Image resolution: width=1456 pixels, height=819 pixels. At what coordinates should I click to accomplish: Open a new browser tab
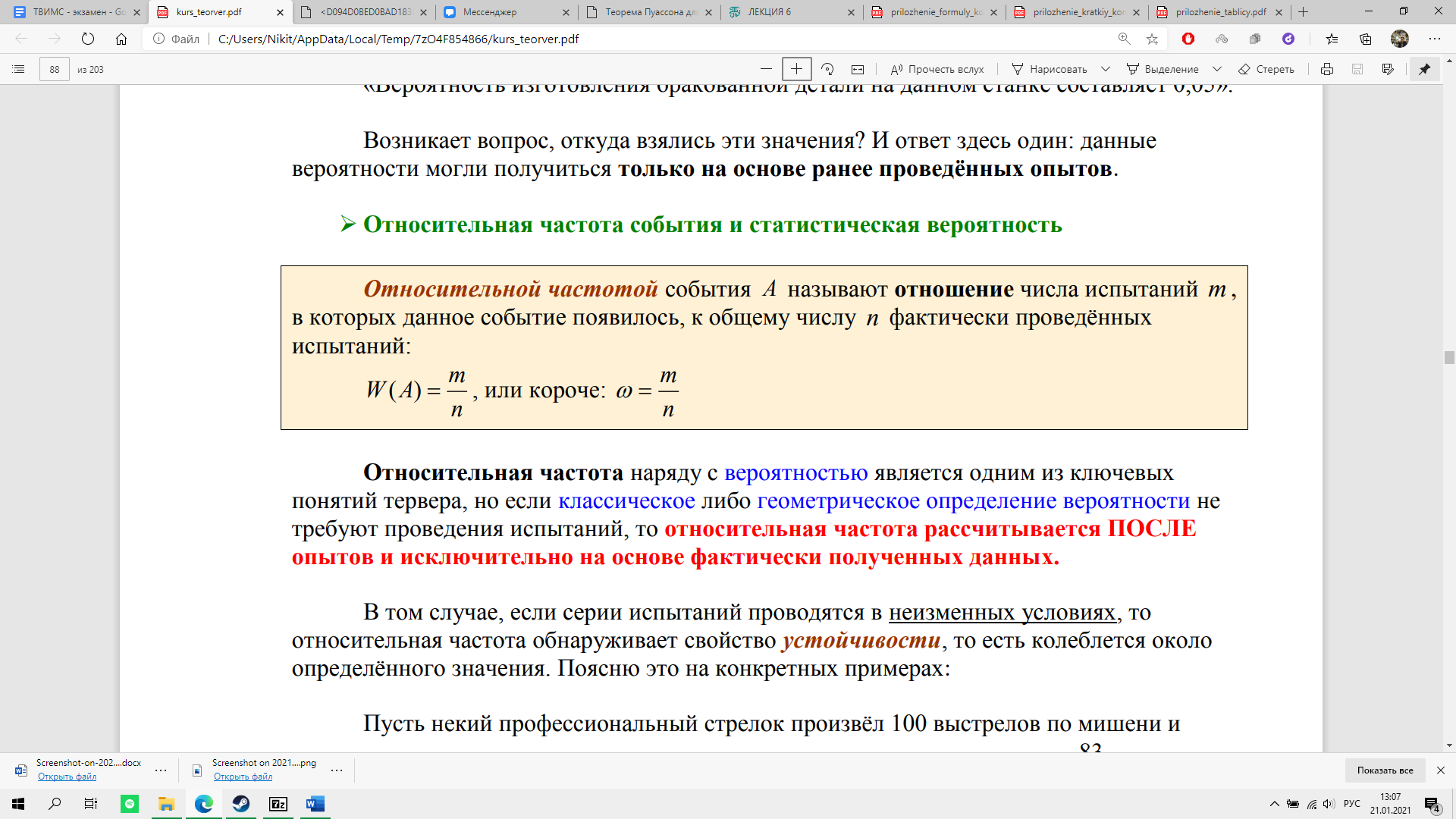tap(1303, 12)
